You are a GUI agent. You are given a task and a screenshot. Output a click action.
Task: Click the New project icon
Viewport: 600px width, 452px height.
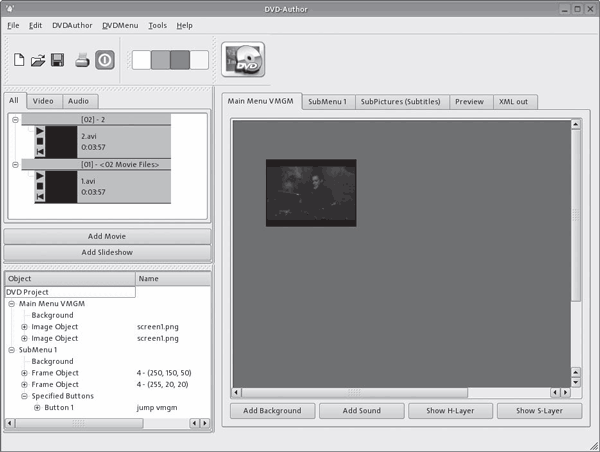(20, 60)
